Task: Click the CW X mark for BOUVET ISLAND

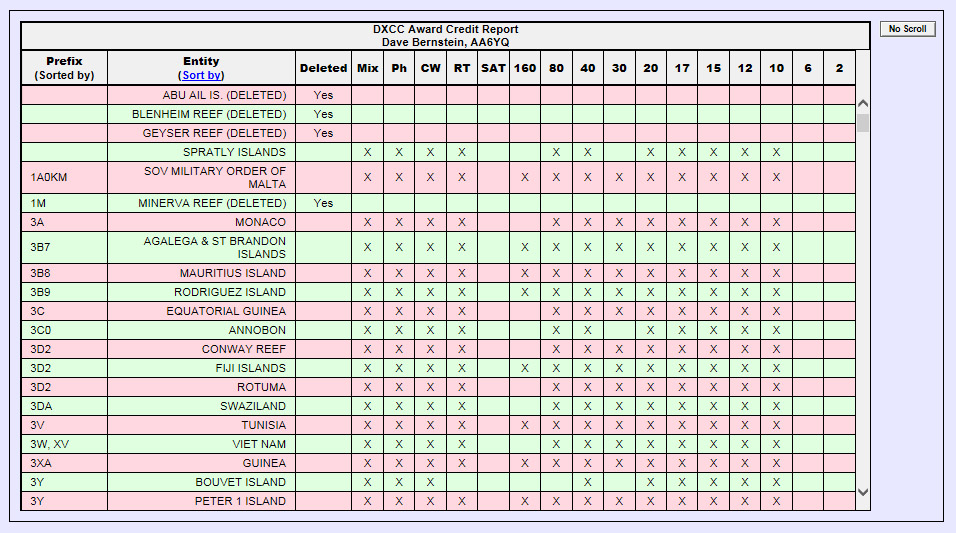Action: coord(430,482)
